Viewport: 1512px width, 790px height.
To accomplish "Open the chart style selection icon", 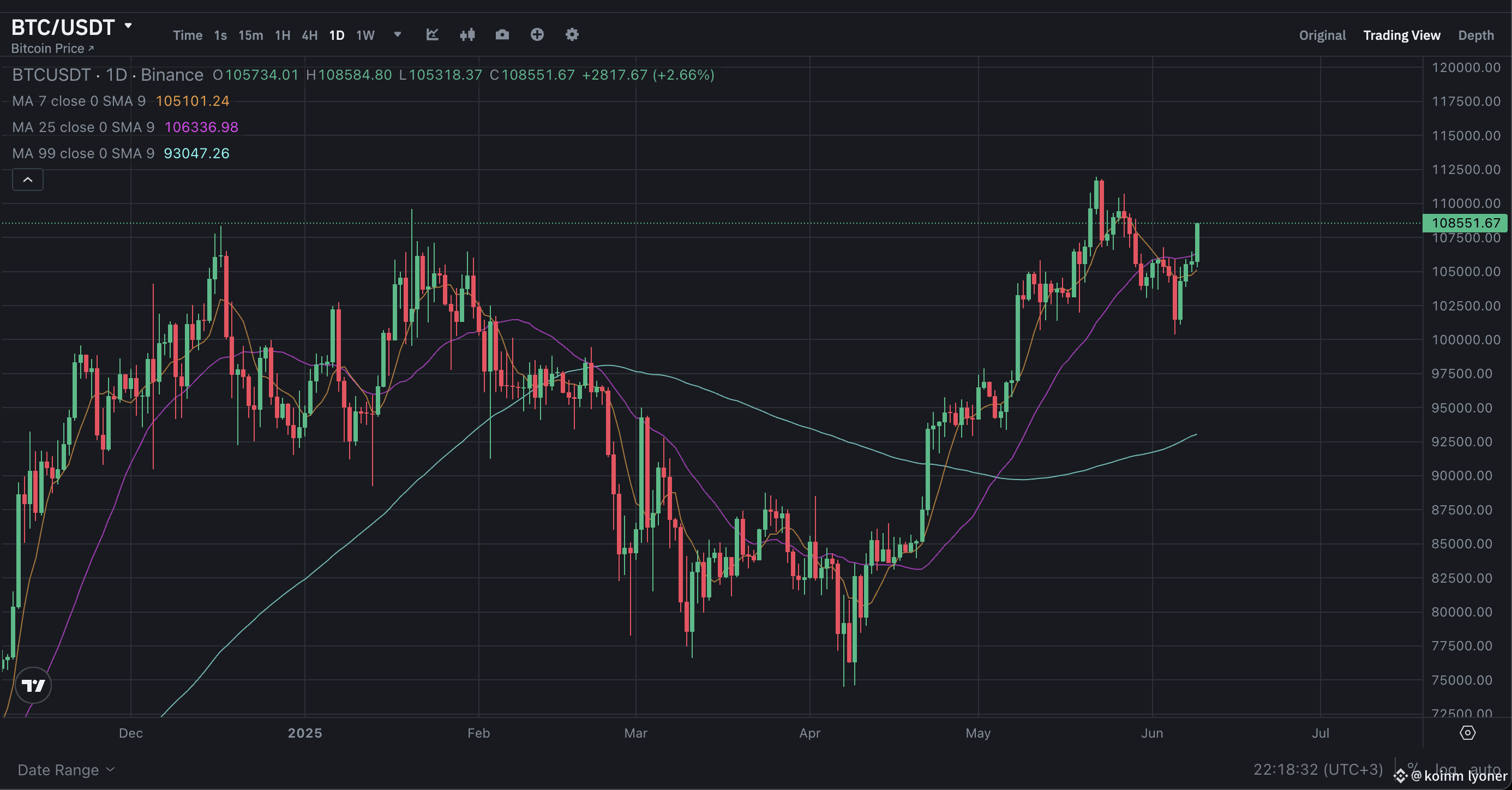I will [x=433, y=34].
